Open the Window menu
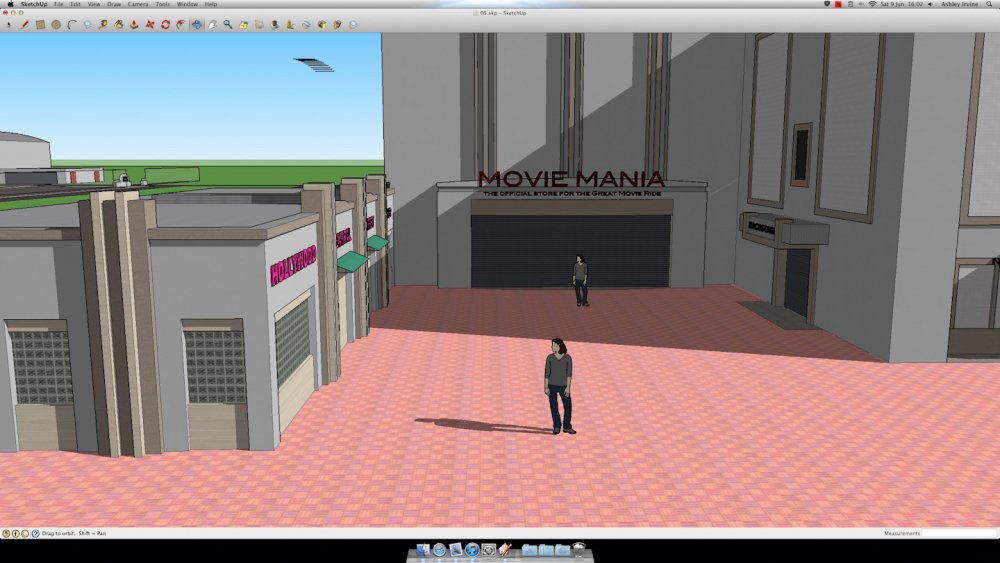 [x=187, y=4]
